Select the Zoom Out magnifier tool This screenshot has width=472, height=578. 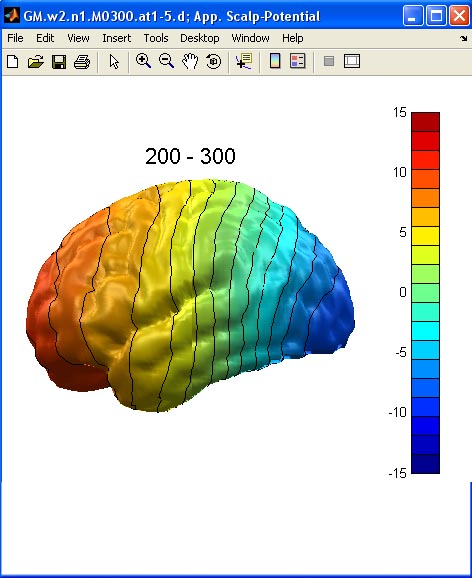pyautogui.click(x=166, y=61)
